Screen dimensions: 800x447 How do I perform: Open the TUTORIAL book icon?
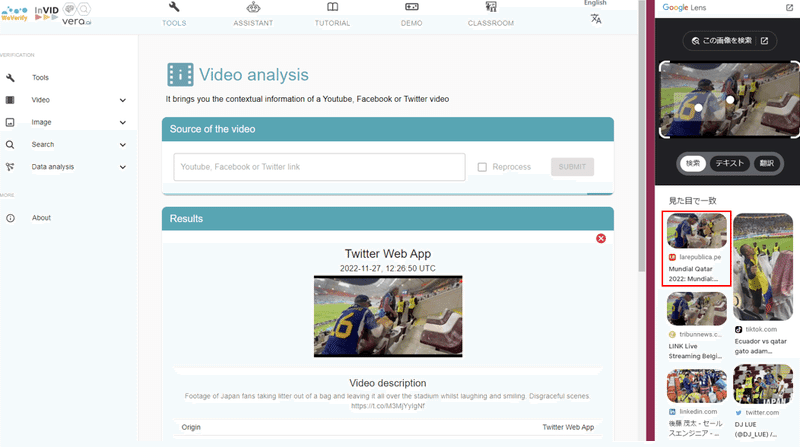coord(332,7)
